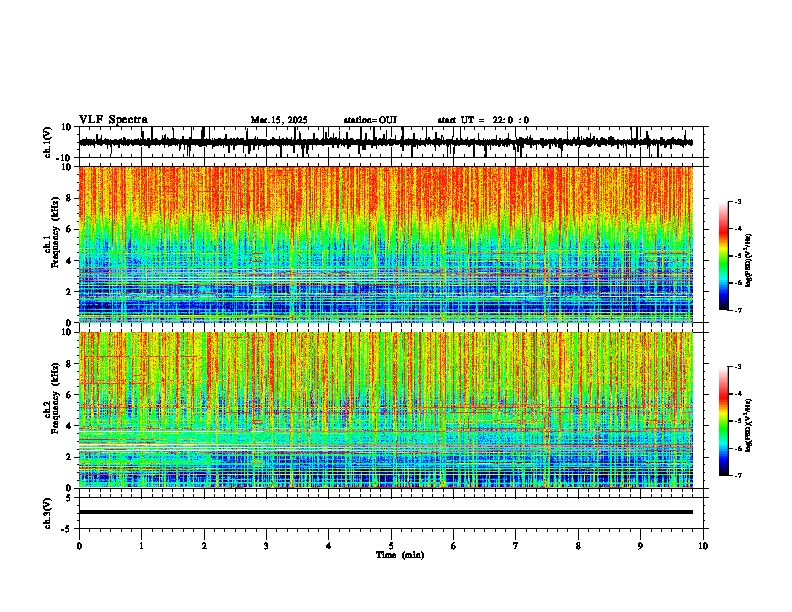Click the time axis tick label 1
Viewport: 792px width, 612px height.
point(141,546)
